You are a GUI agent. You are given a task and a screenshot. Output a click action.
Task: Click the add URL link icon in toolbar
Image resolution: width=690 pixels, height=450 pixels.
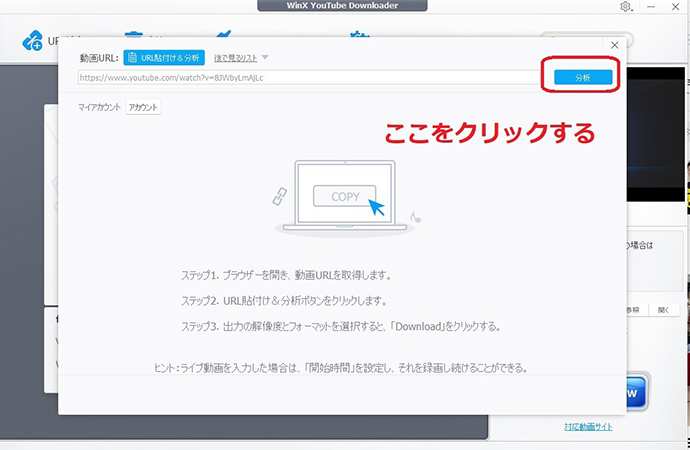33,41
